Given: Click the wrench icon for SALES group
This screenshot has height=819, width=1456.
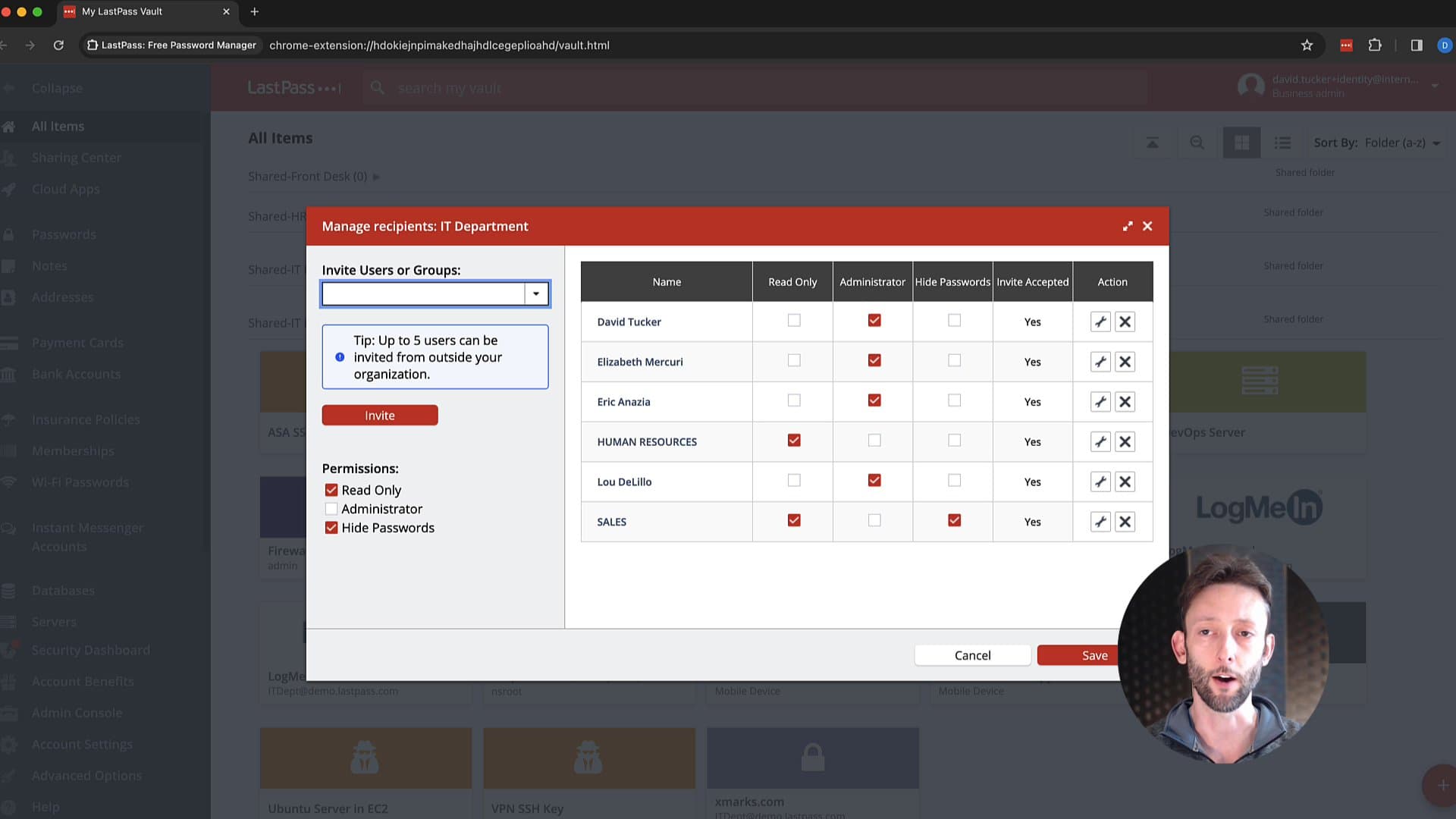Looking at the screenshot, I should [x=1100, y=522].
